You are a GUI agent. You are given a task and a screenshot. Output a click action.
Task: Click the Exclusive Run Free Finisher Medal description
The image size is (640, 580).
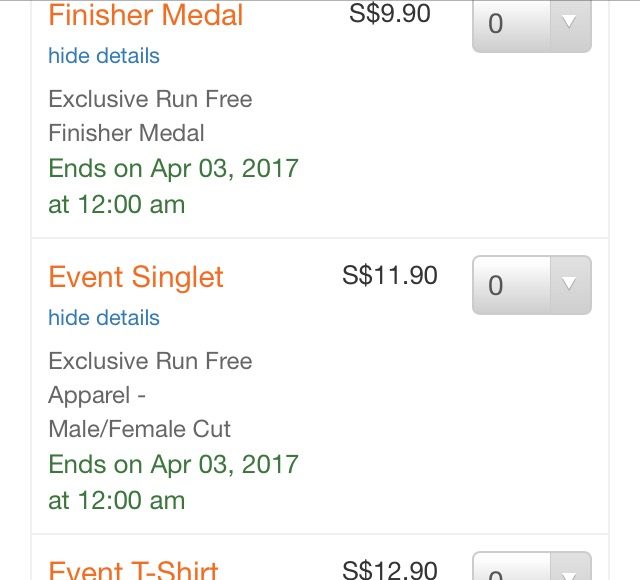pyautogui.click(x=150, y=116)
